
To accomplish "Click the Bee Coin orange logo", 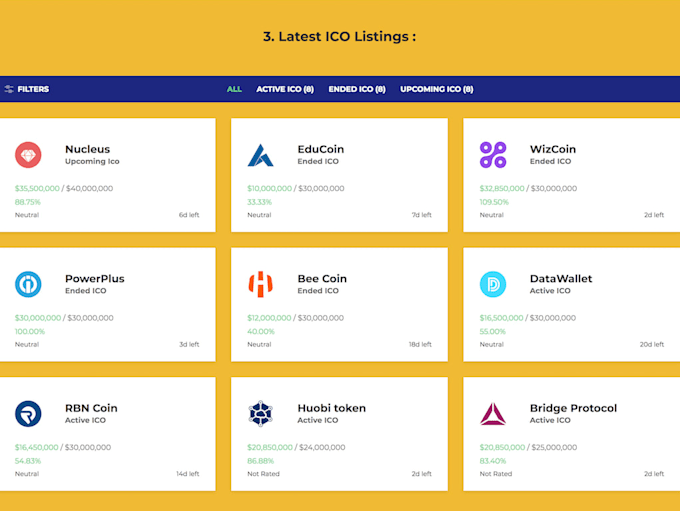I will tap(261, 284).
